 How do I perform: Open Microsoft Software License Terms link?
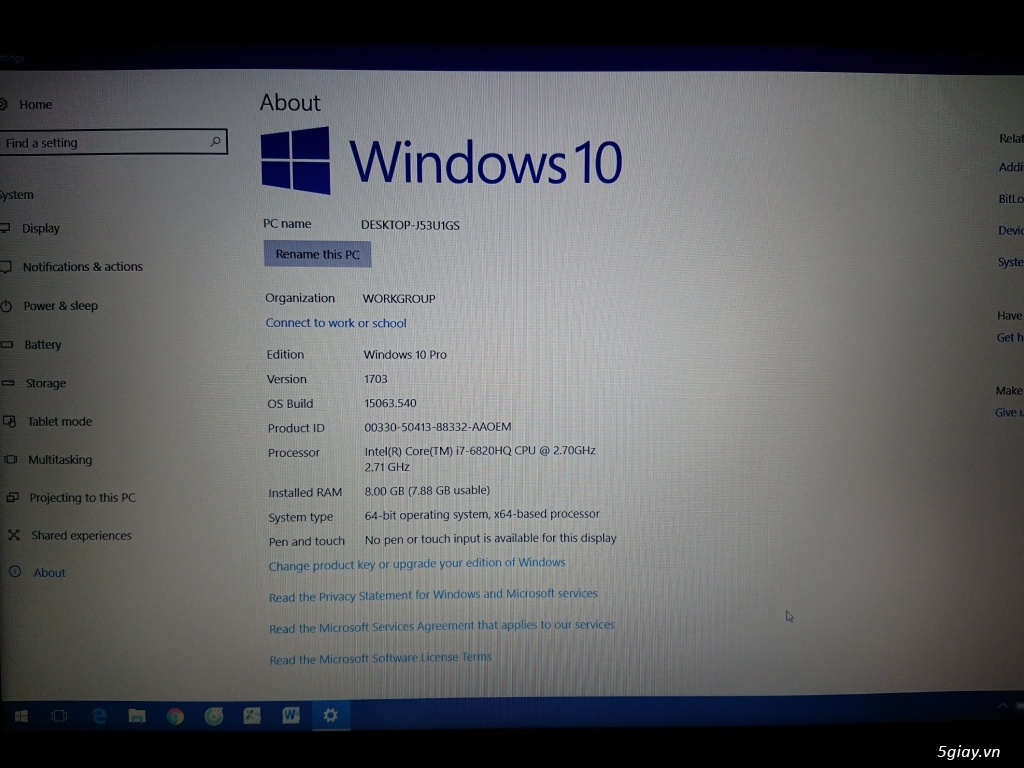tap(380, 658)
